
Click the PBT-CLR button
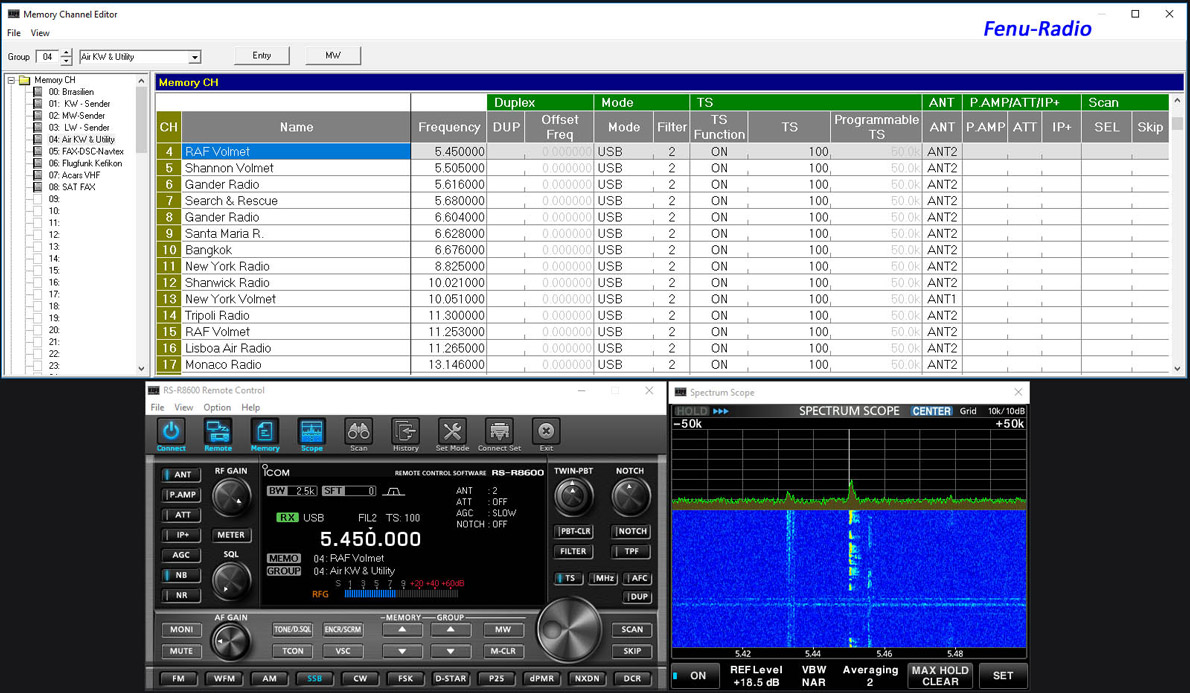574,531
